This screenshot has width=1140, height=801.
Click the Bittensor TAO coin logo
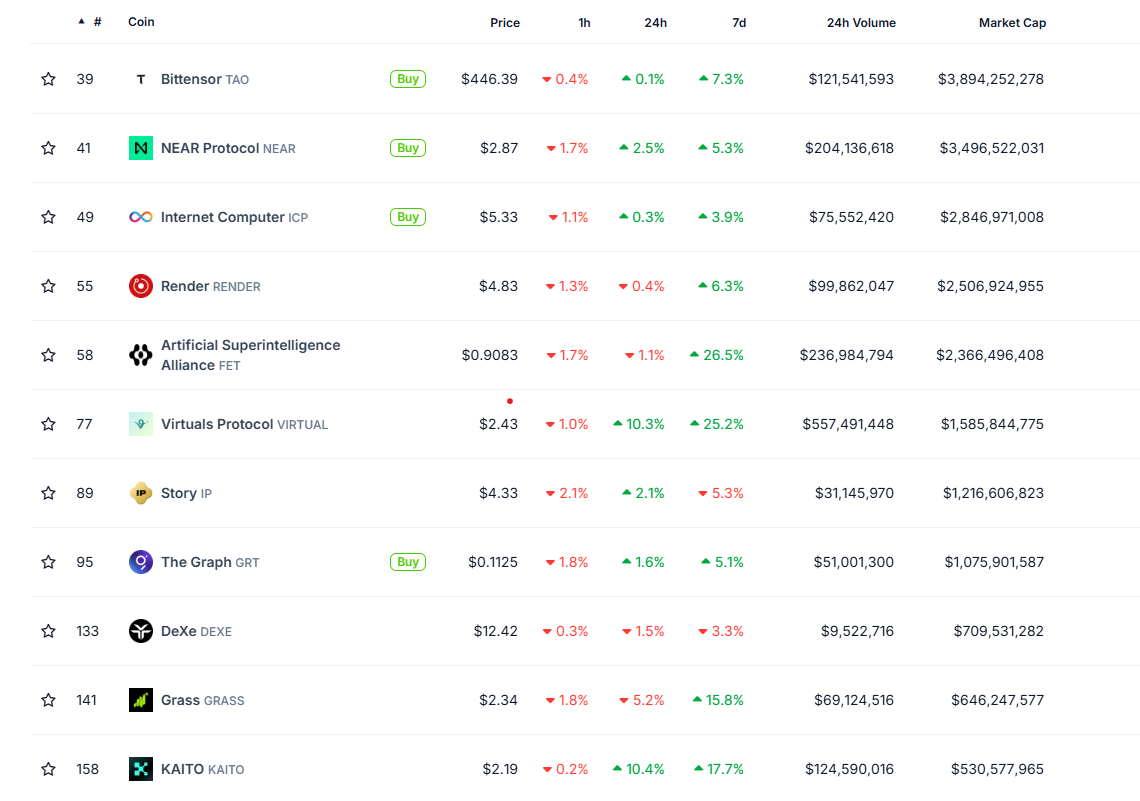click(140, 79)
